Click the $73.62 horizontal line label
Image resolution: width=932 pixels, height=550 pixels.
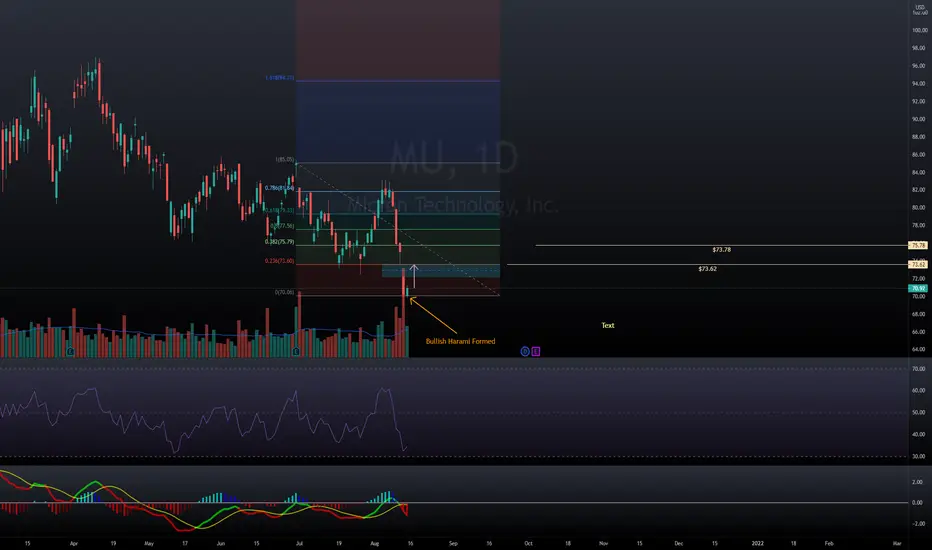[707, 269]
